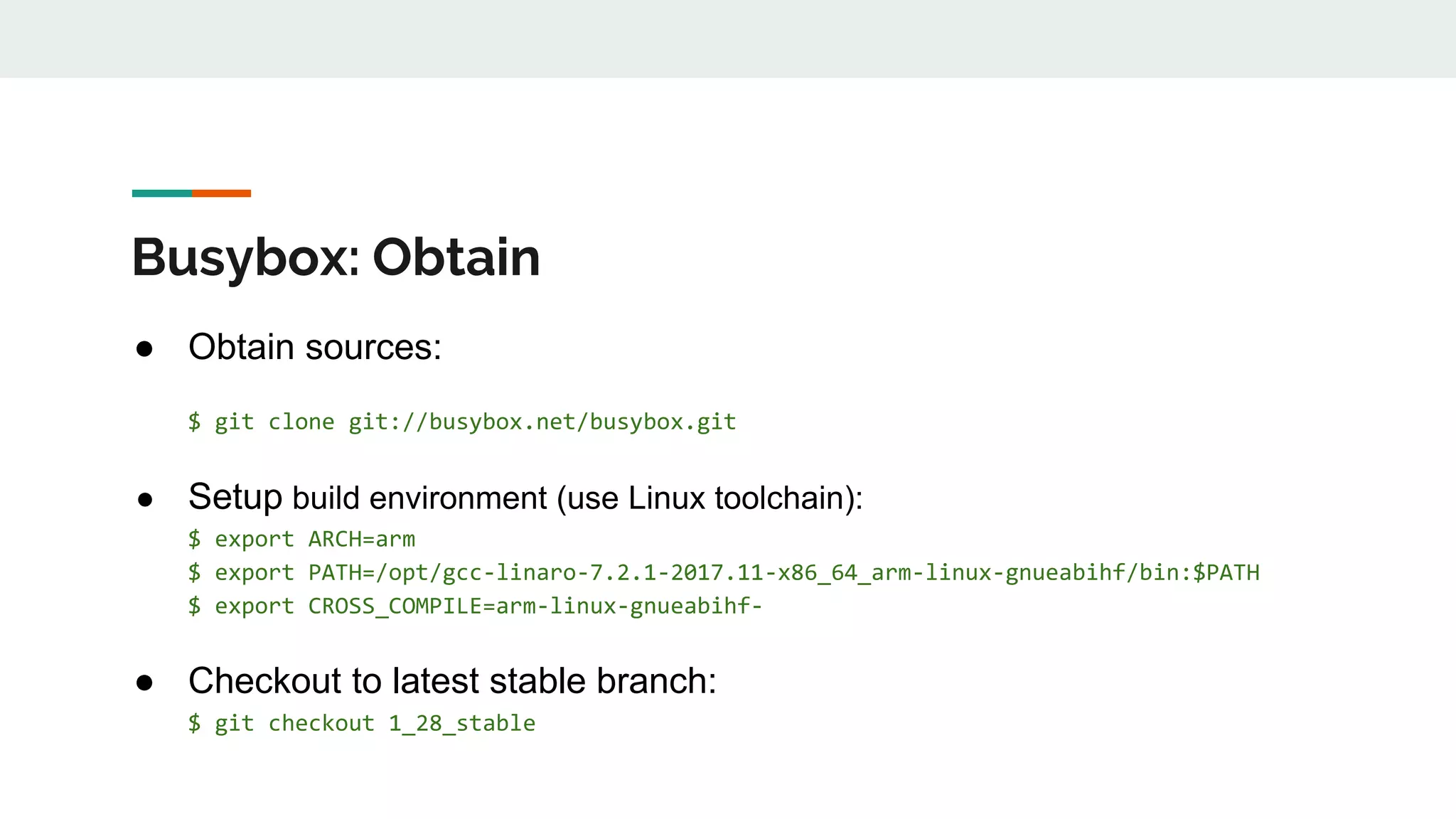Click the "export ARCH=arm" command line
The image size is (1456, 819).
pyautogui.click(x=314, y=539)
